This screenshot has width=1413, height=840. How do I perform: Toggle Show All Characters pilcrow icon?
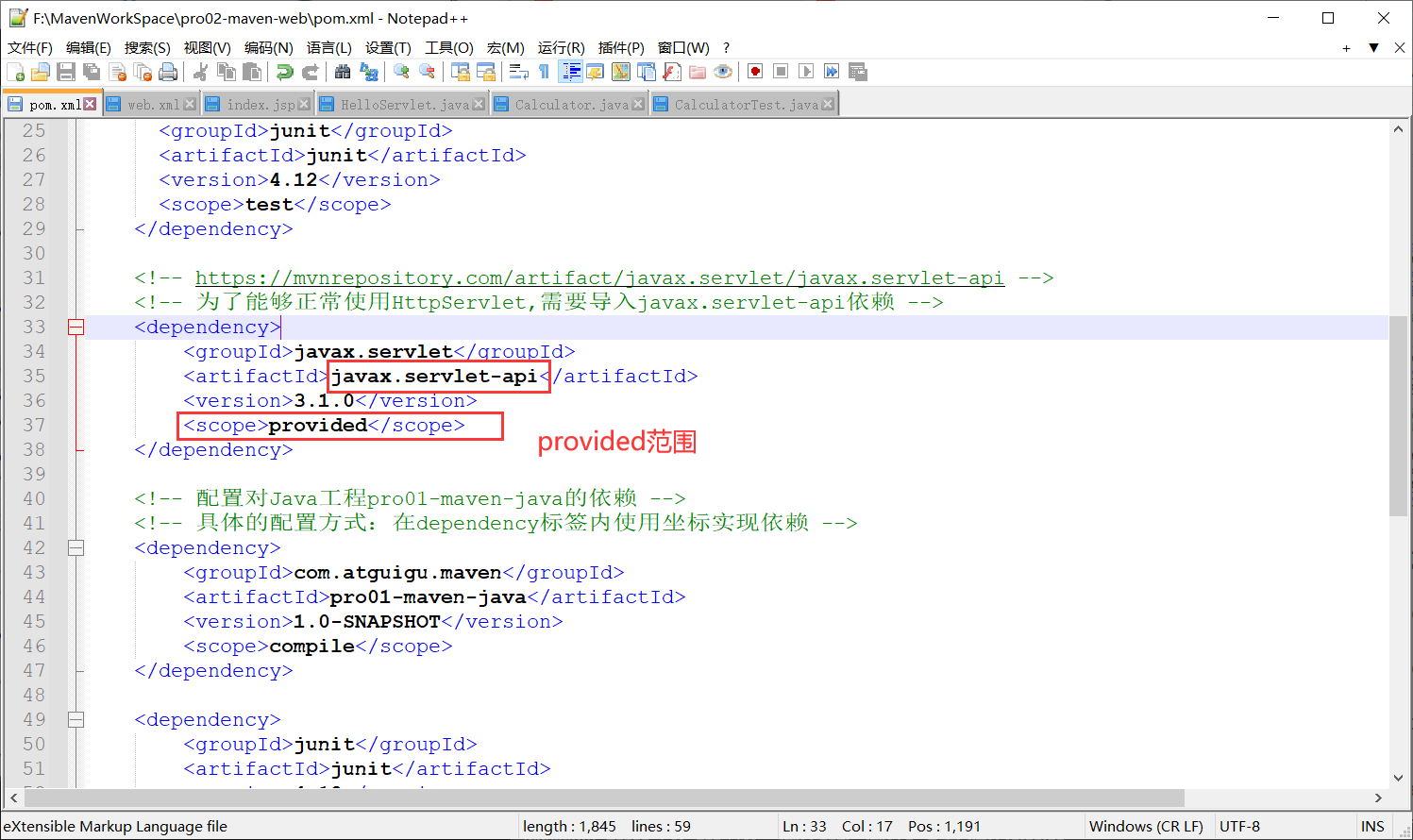pos(544,72)
